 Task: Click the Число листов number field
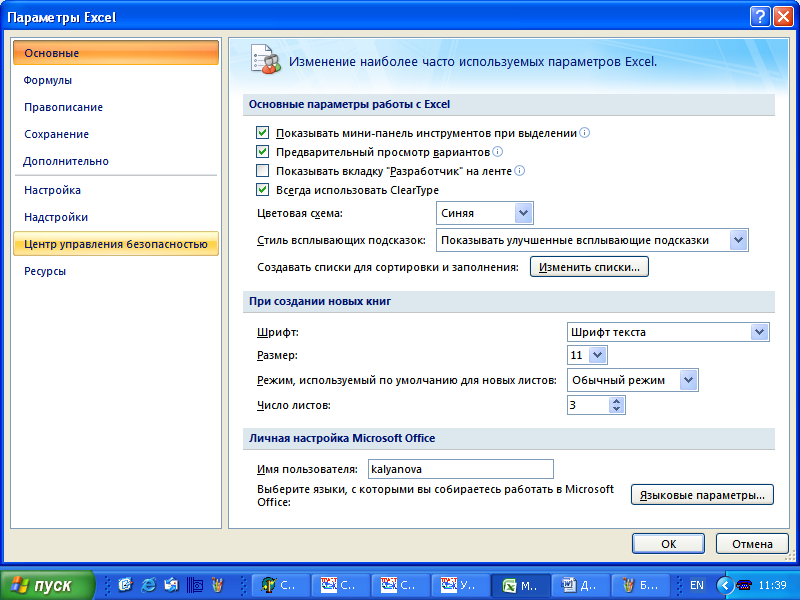tap(588, 405)
